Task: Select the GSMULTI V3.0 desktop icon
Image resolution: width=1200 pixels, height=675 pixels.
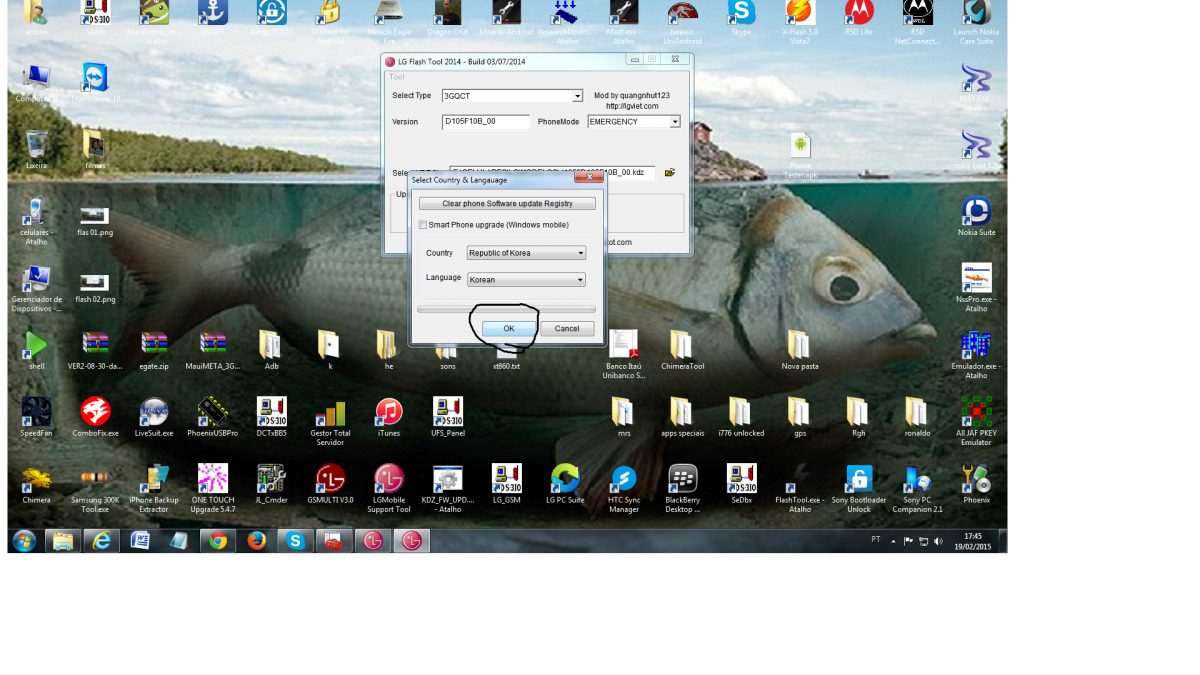Action: point(330,485)
